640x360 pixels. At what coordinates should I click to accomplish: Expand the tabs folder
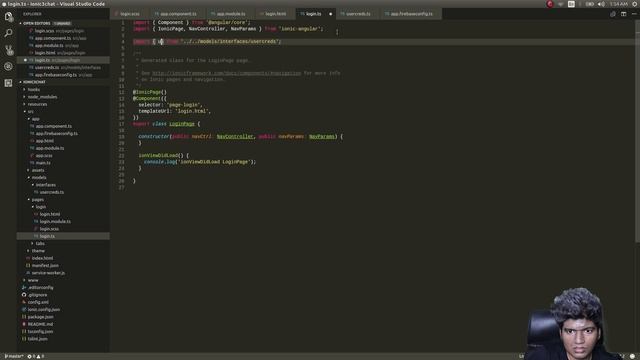(x=40, y=244)
